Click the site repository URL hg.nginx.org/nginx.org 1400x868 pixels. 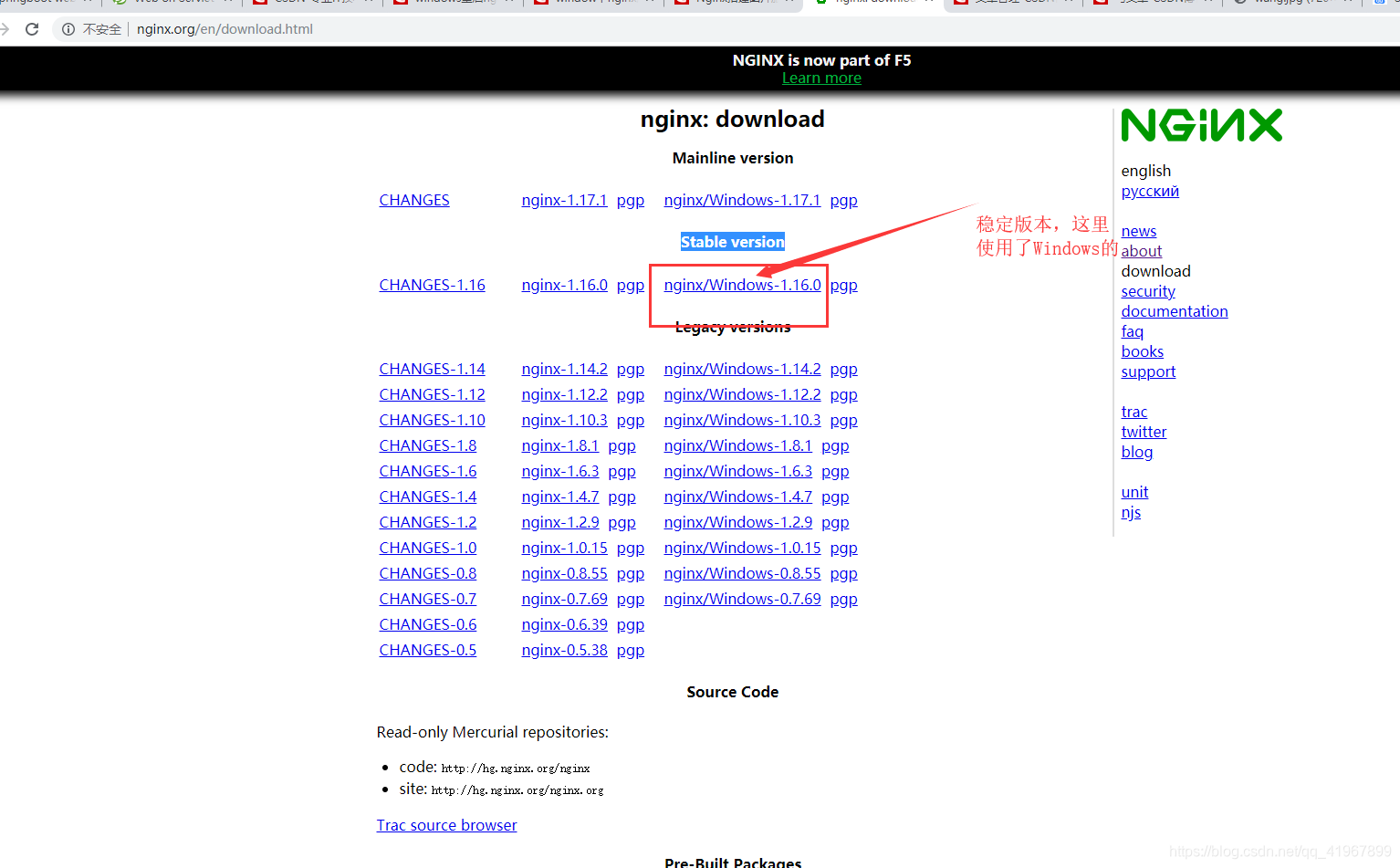(517, 790)
